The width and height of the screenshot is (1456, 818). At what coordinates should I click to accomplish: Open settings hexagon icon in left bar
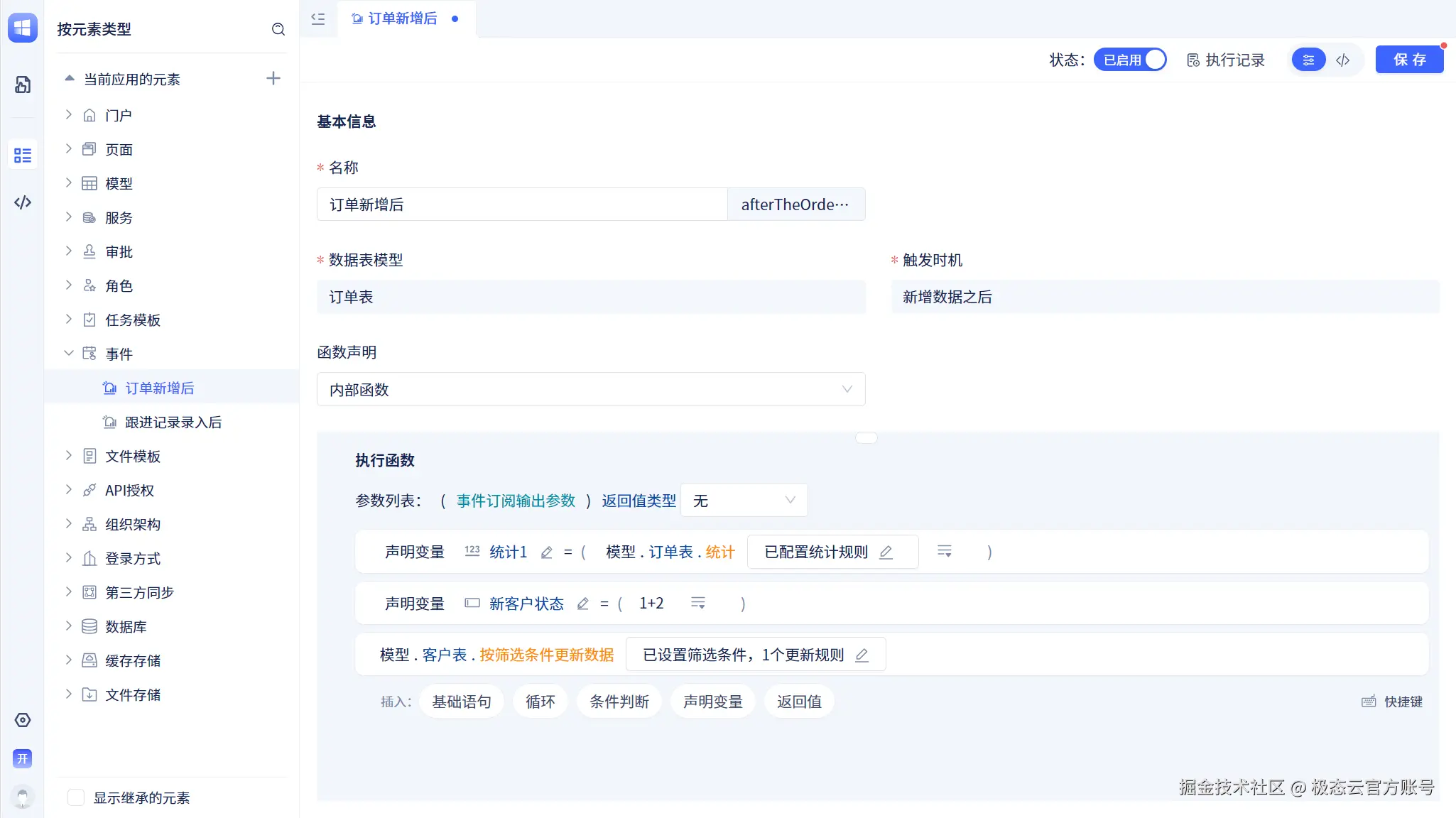click(23, 720)
